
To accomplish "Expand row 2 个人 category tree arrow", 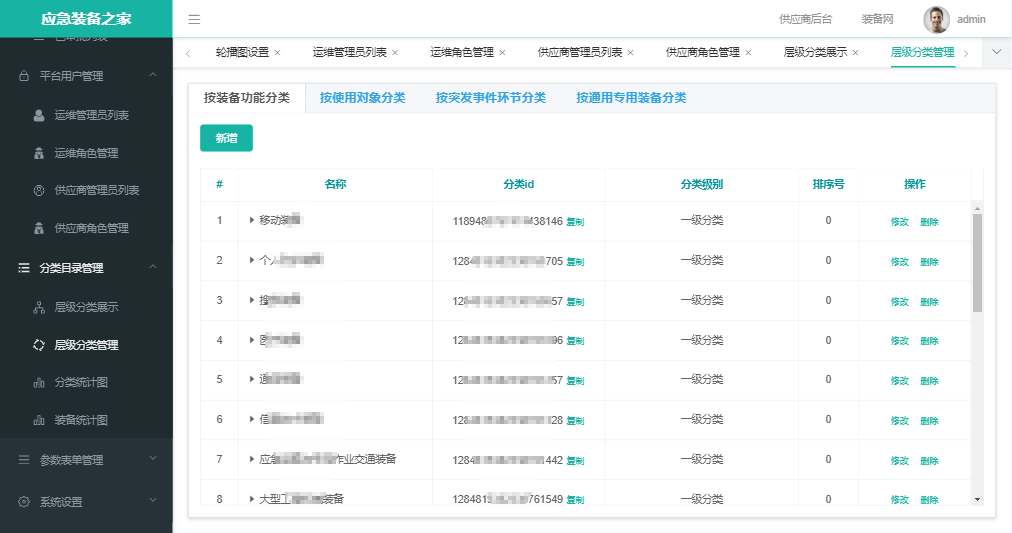I will coord(252,260).
